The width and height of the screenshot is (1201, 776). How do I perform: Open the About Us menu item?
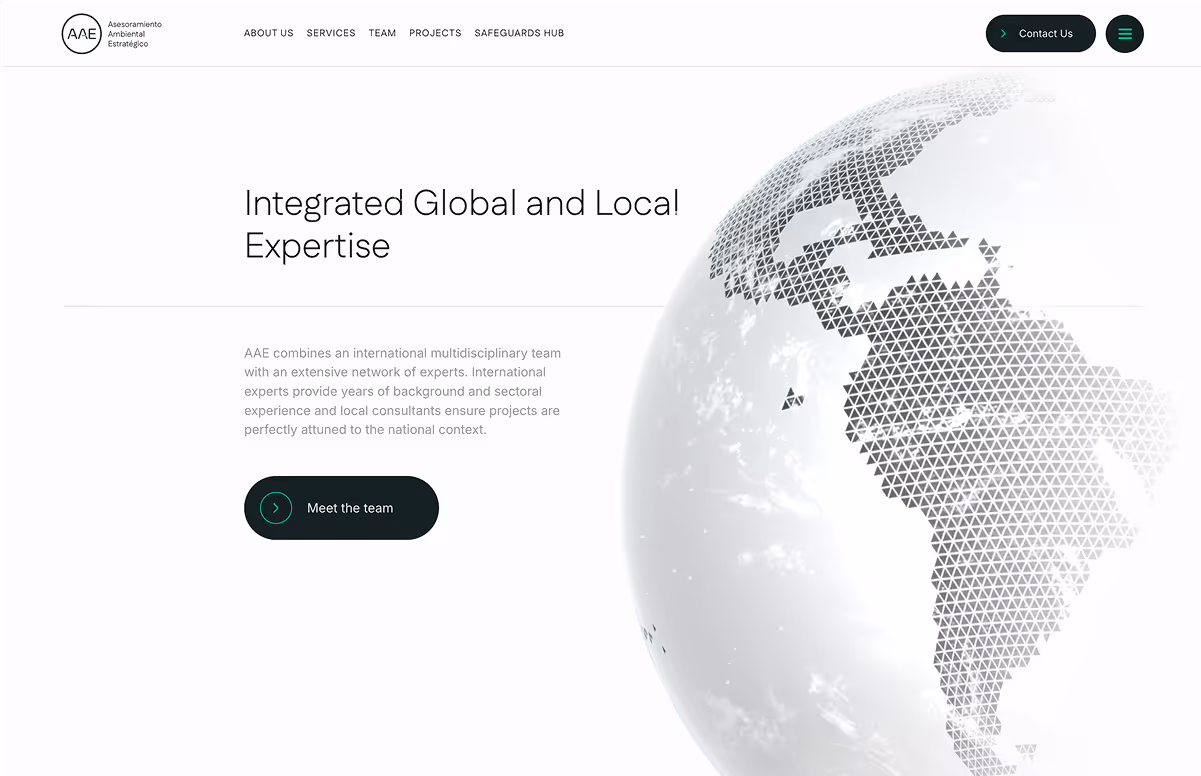(x=269, y=33)
